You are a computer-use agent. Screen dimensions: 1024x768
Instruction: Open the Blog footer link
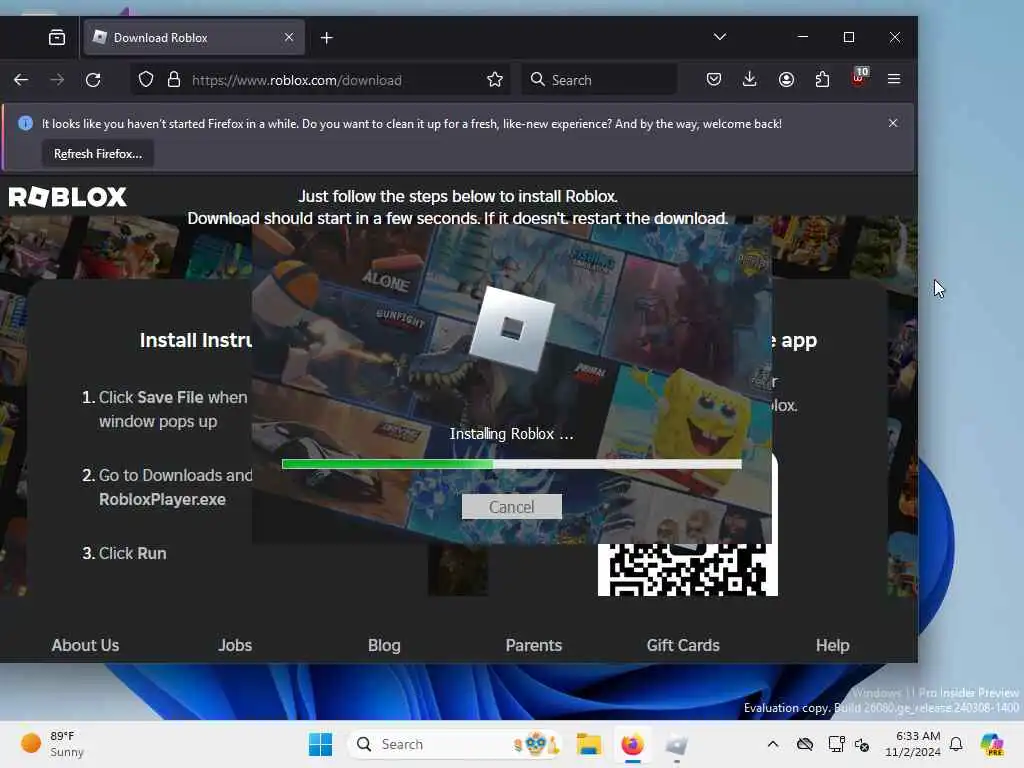coord(384,645)
